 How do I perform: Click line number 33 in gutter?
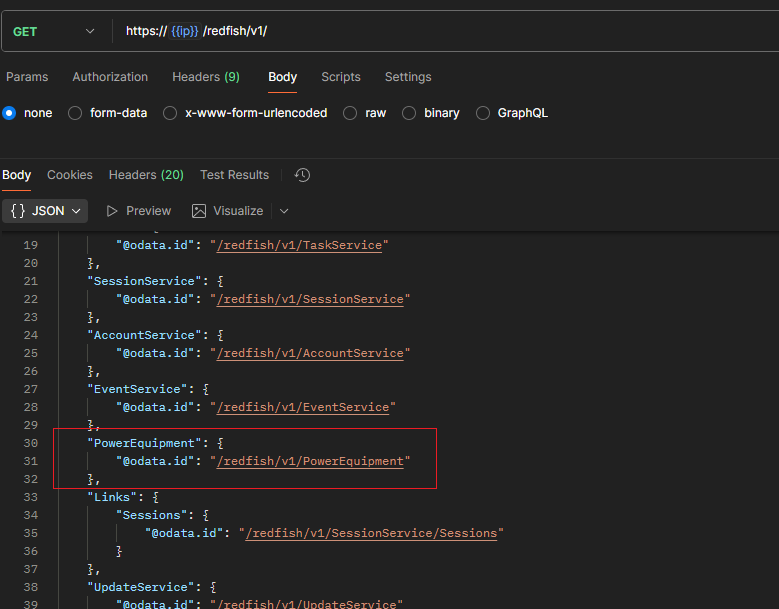[31, 497]
